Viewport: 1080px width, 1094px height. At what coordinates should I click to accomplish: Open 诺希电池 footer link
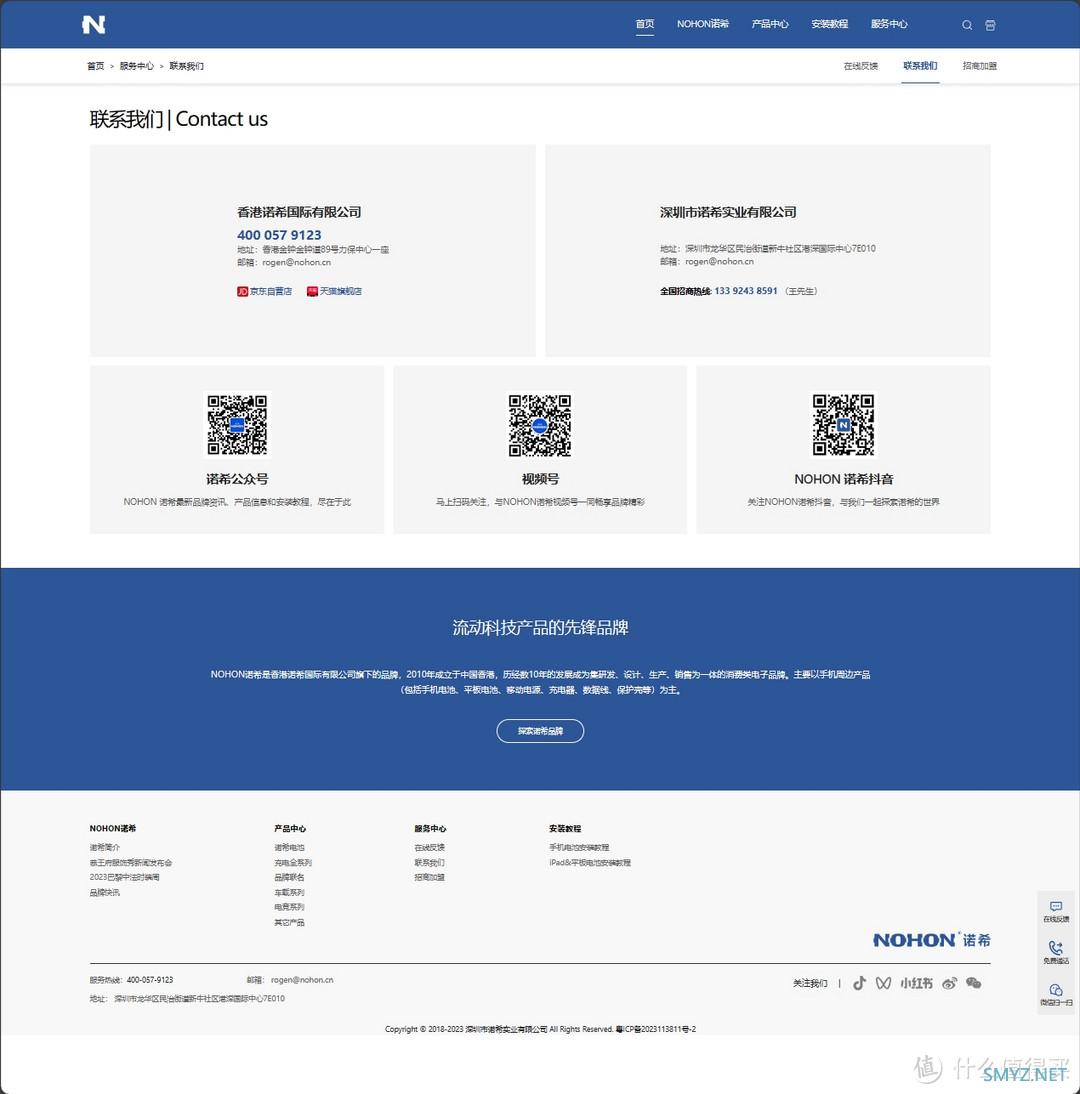(x=289, y=847)
